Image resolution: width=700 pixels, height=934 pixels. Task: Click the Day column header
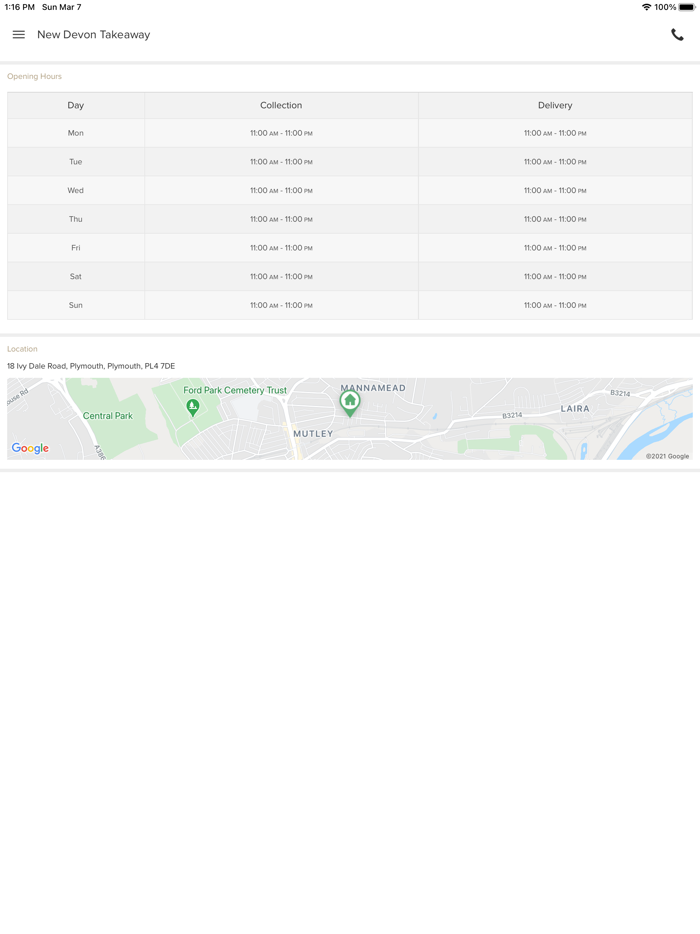point(76,105)
